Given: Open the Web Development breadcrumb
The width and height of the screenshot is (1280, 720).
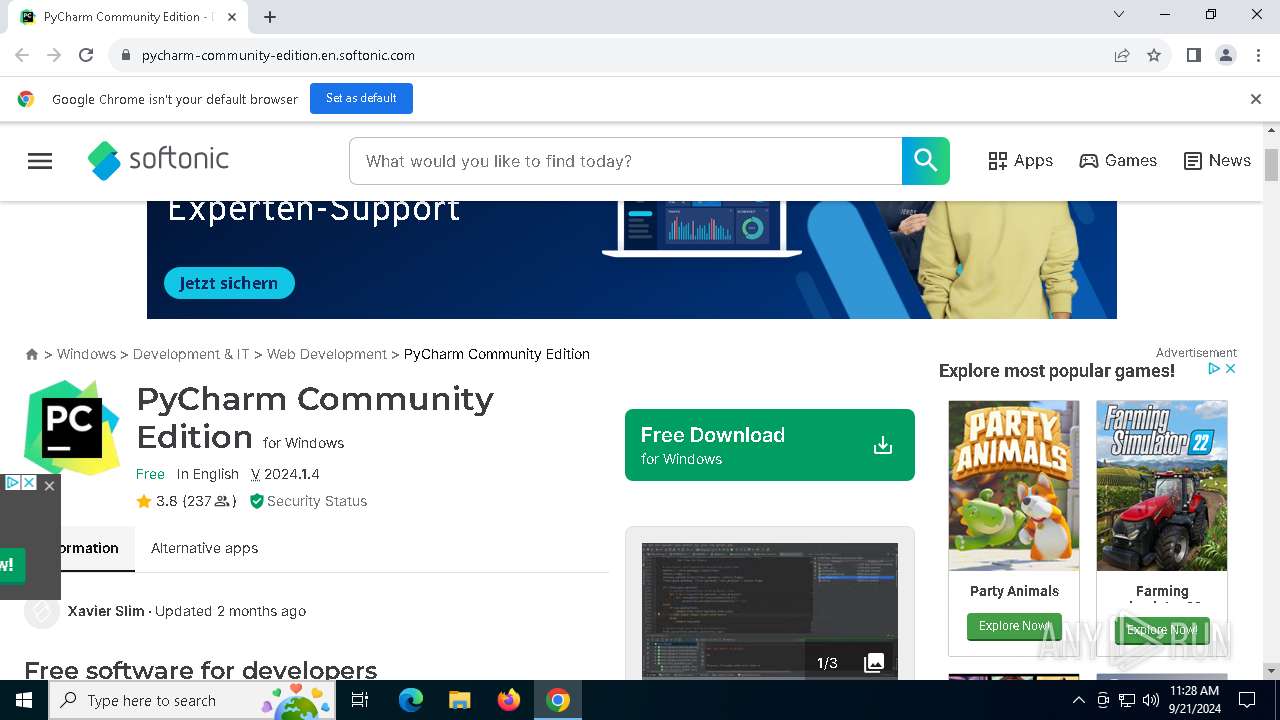Looking at the screenshot, I should (326, 354).
